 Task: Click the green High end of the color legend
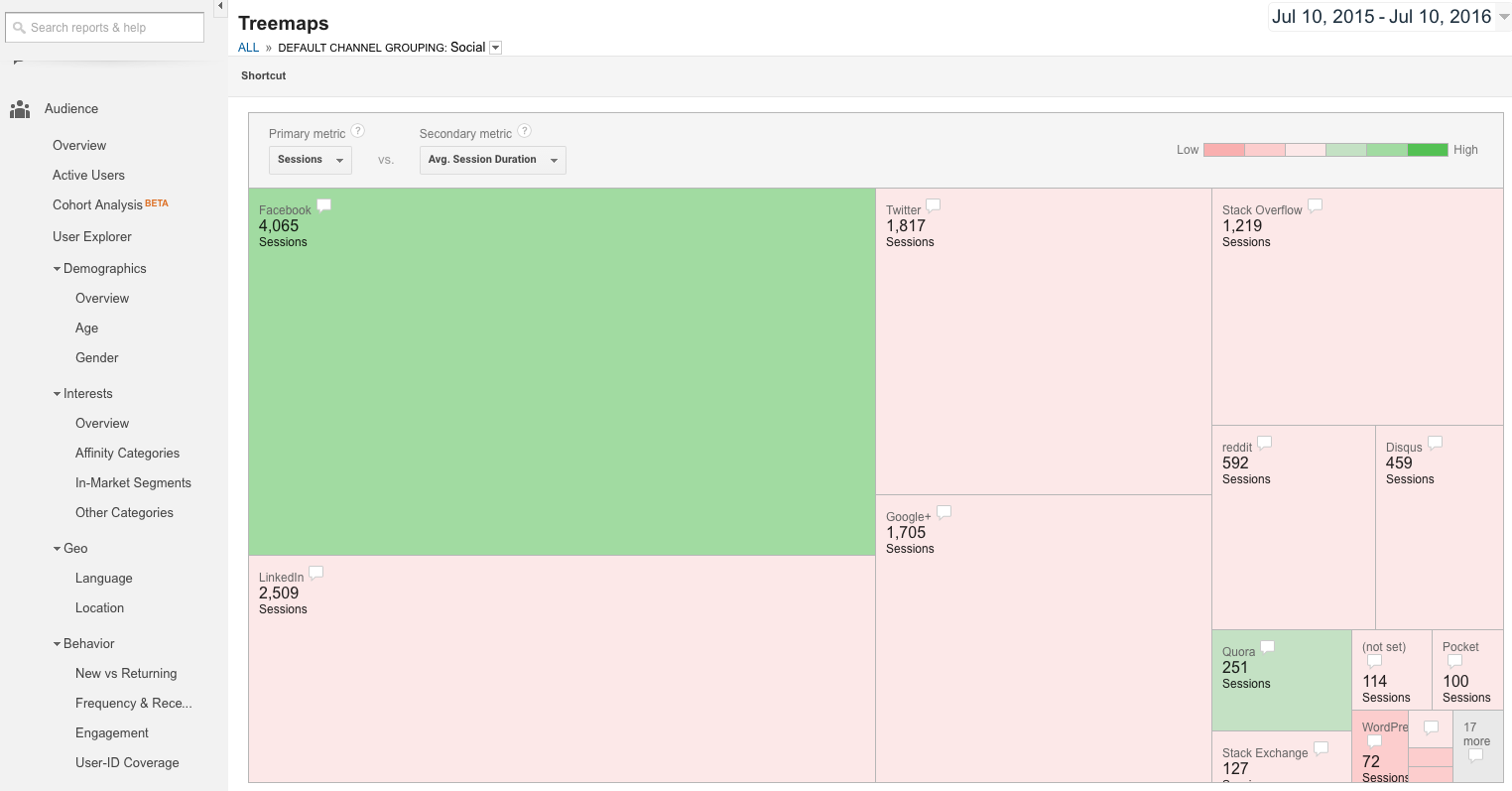[1427, 149]
